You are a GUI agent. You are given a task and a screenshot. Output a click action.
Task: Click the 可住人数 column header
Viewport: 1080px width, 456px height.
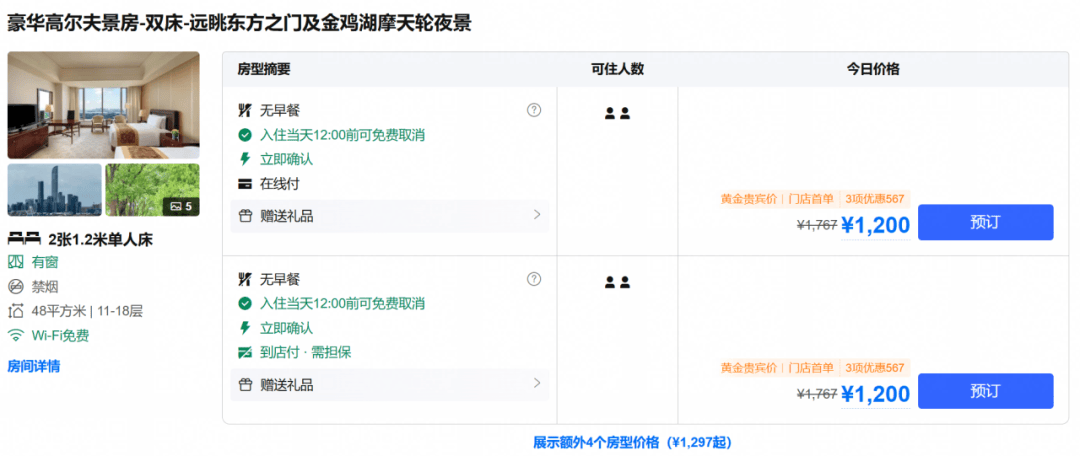(617, 69)
